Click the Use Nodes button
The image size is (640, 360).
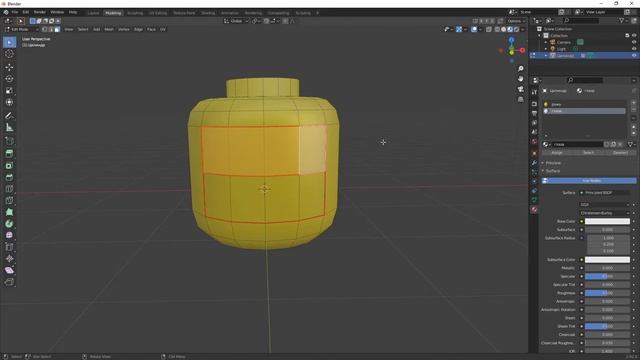pyautogui.click(x=589, y=180)
